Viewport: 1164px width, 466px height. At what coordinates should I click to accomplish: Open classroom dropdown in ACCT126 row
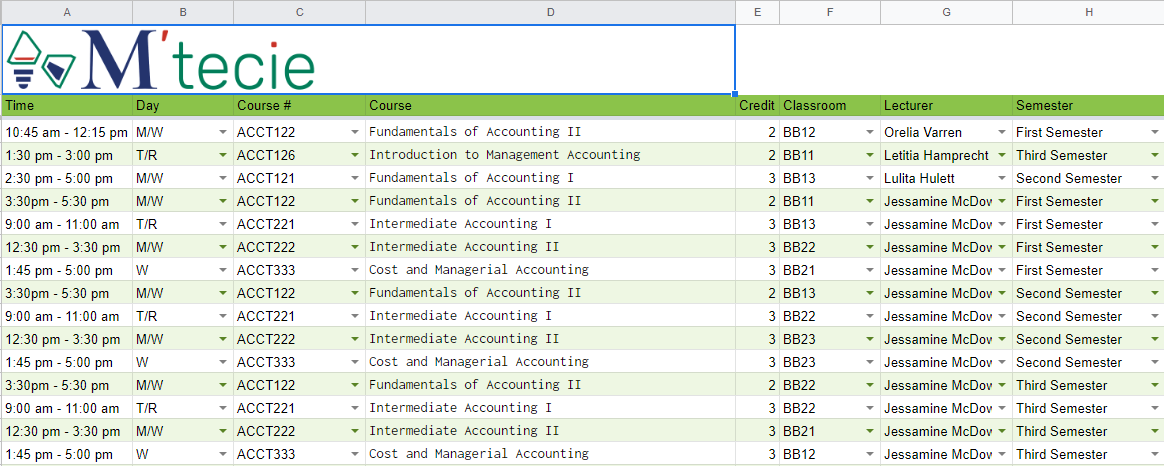point(870,156)
